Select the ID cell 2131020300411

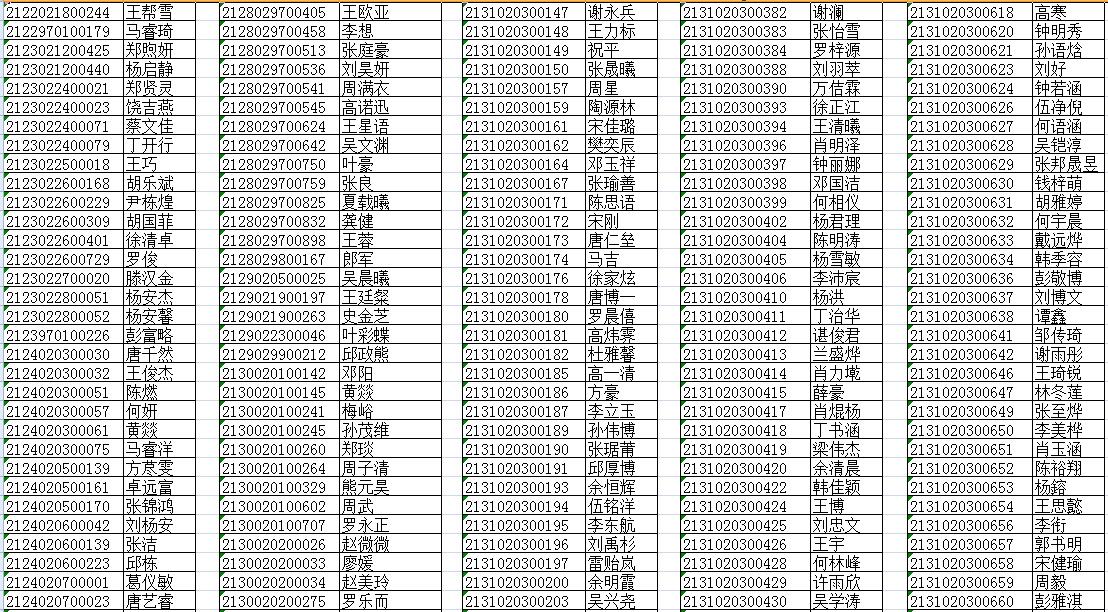[745, 317]
